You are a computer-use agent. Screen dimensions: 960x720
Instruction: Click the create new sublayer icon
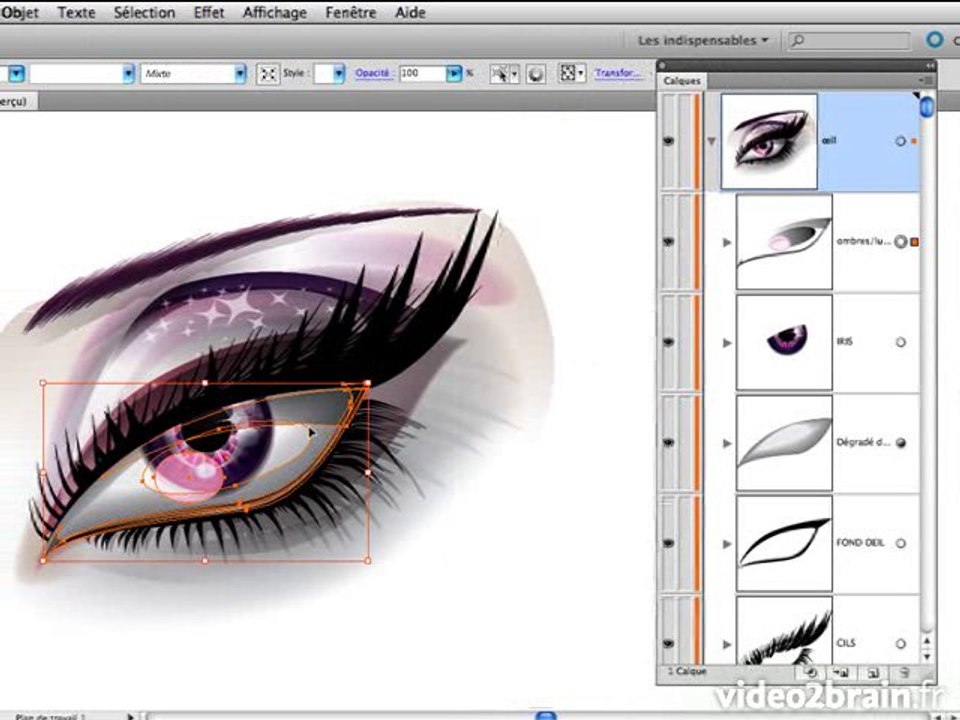pos(842,672)
